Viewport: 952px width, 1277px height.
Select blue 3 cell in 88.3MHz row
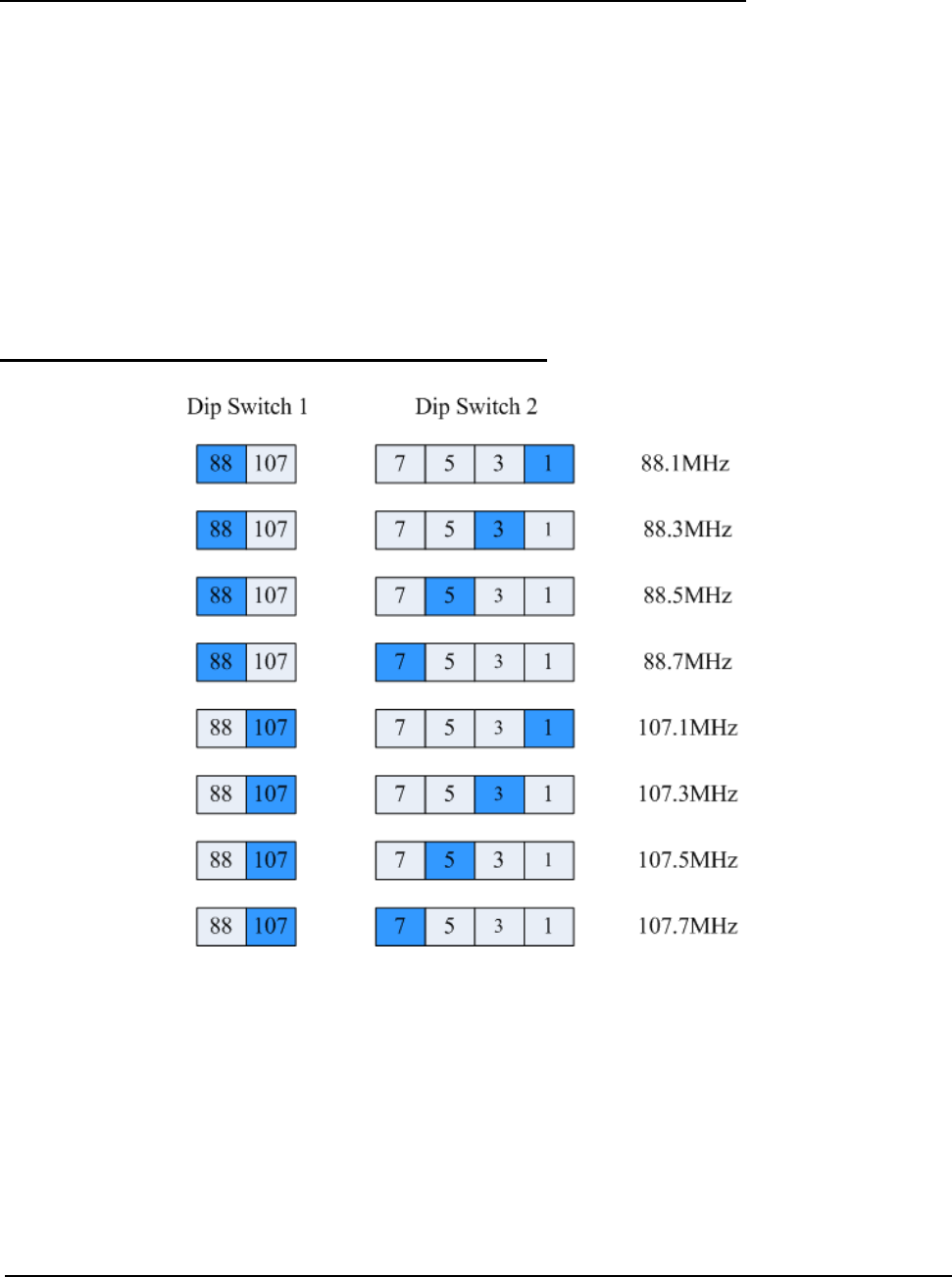(x=499, y=530)
